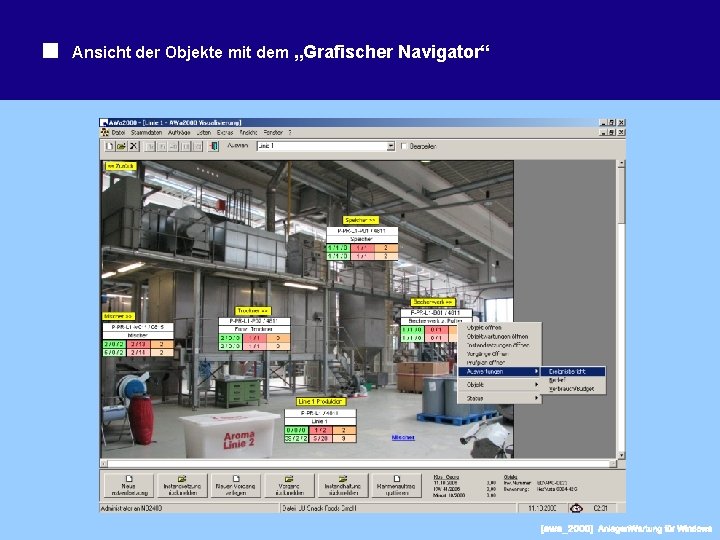Click the clock time in the status bar
The height and width of the screenshot is (540, 720).
point(601,508)
